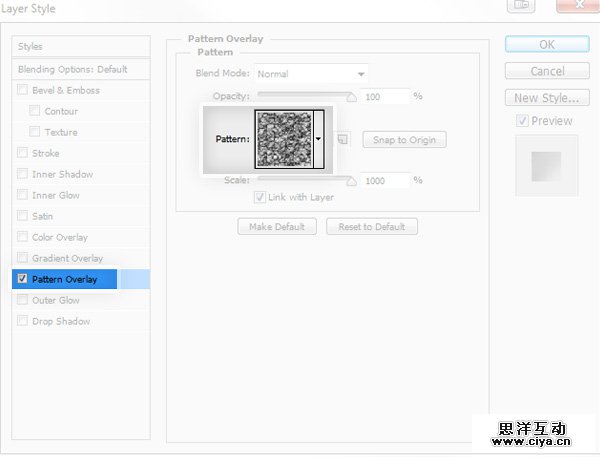Click the pattern thumbnail swatch
The height and width of the screenshot is (457, 600).
click(284, 139)
